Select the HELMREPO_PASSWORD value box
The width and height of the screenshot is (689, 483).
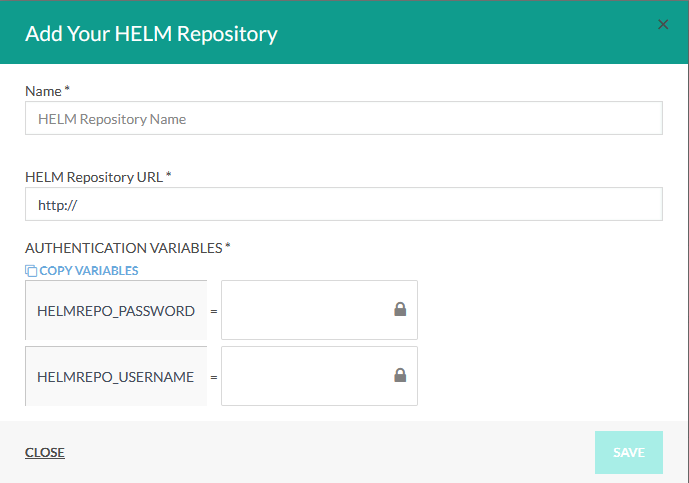pos(305,310)
